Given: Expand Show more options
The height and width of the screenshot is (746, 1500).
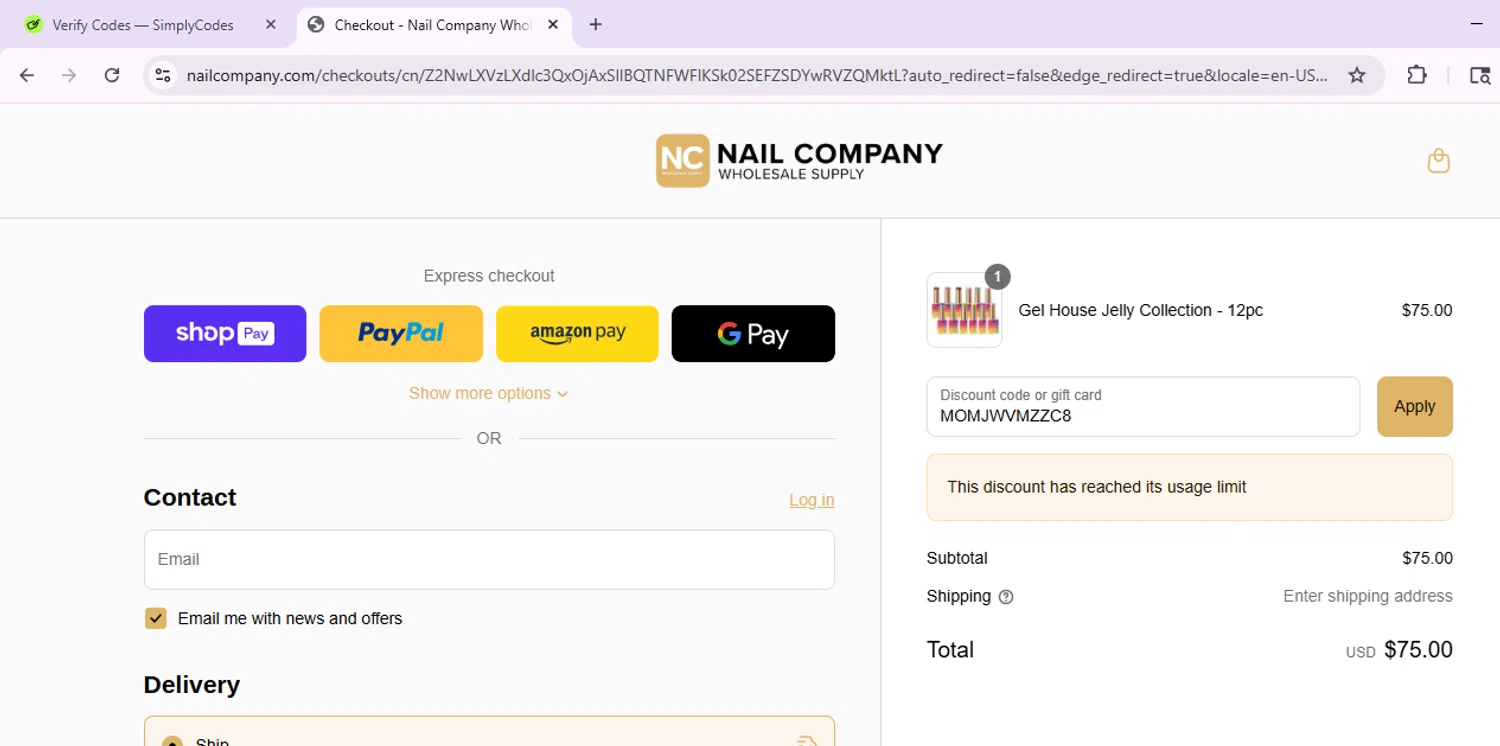Looking at the screenshot, I should [x=488, y=393].
